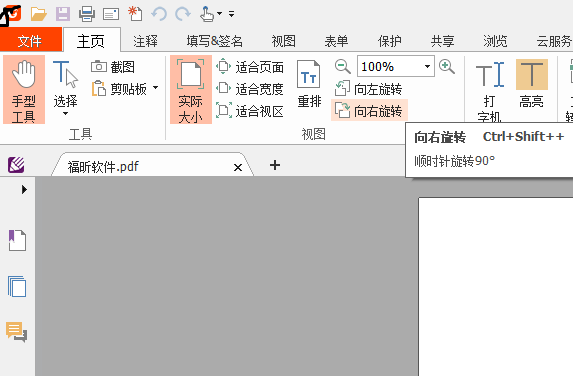This screenshot has width=573, height=376.
Task: Switch to the 保护 tab
Action: tap(390, 41)
